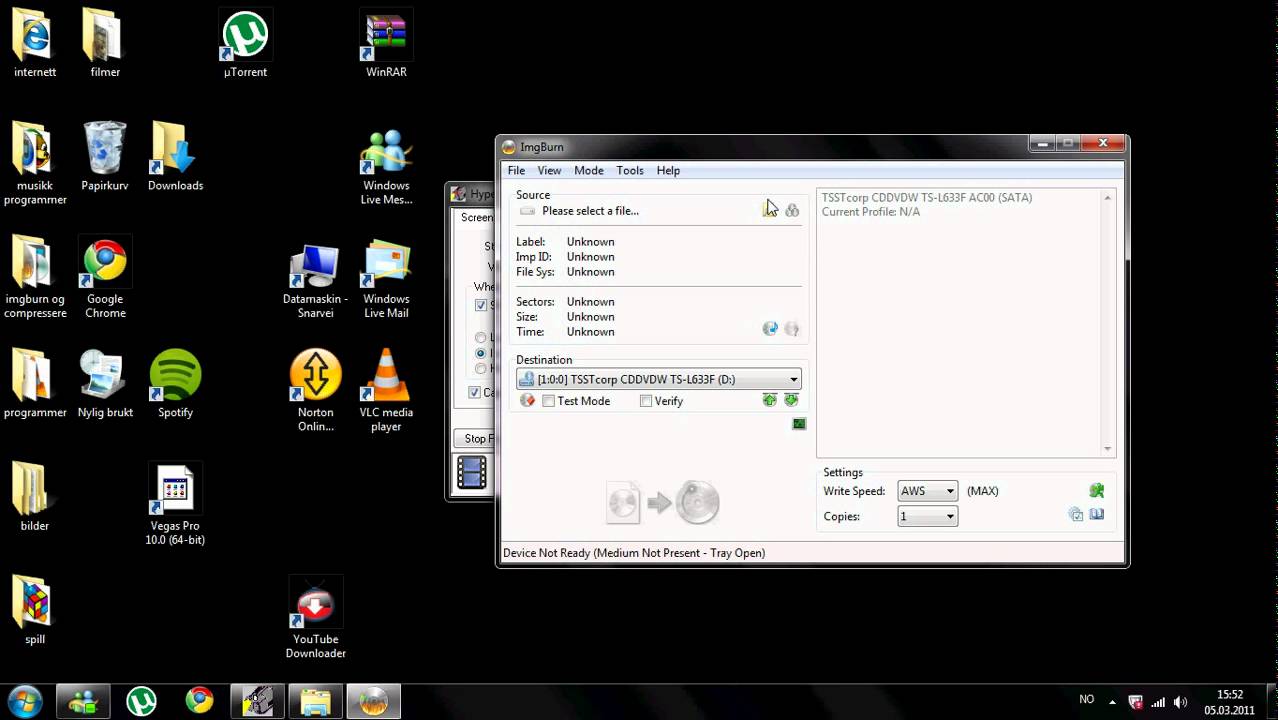Click the status bar 'Device Not Ready' message
Image resolution: width=1278 pixels, height=720 pixels.
(634, 553)
